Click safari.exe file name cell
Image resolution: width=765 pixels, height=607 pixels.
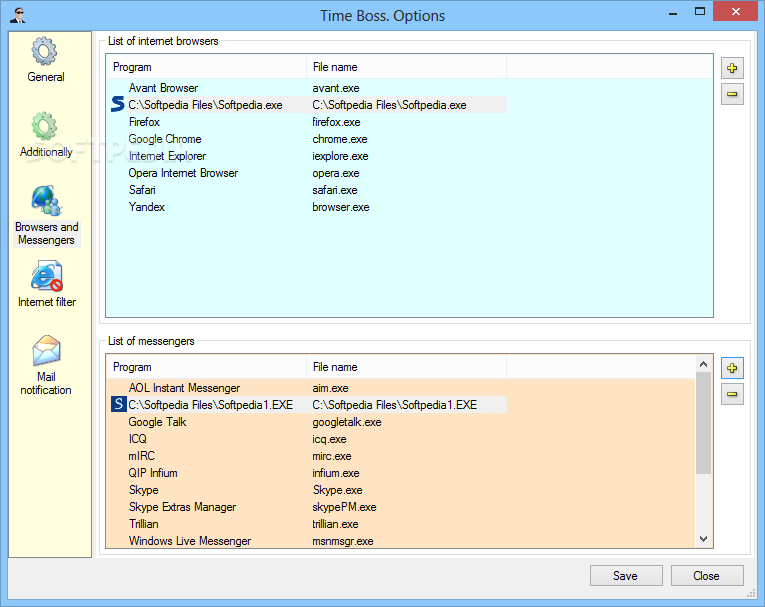(x=335, y=190)
